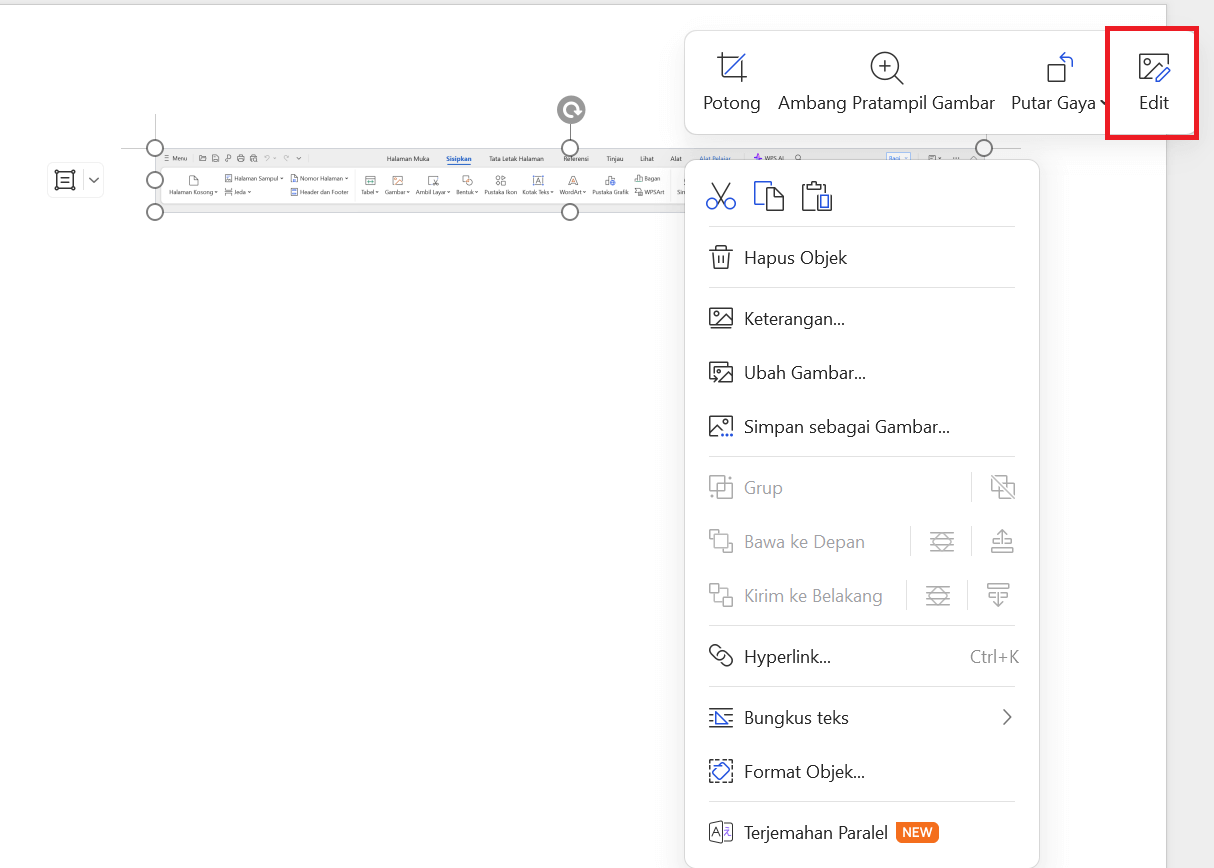
Task: Choose Simpan sebagai Gambar...
Action: 846,427
